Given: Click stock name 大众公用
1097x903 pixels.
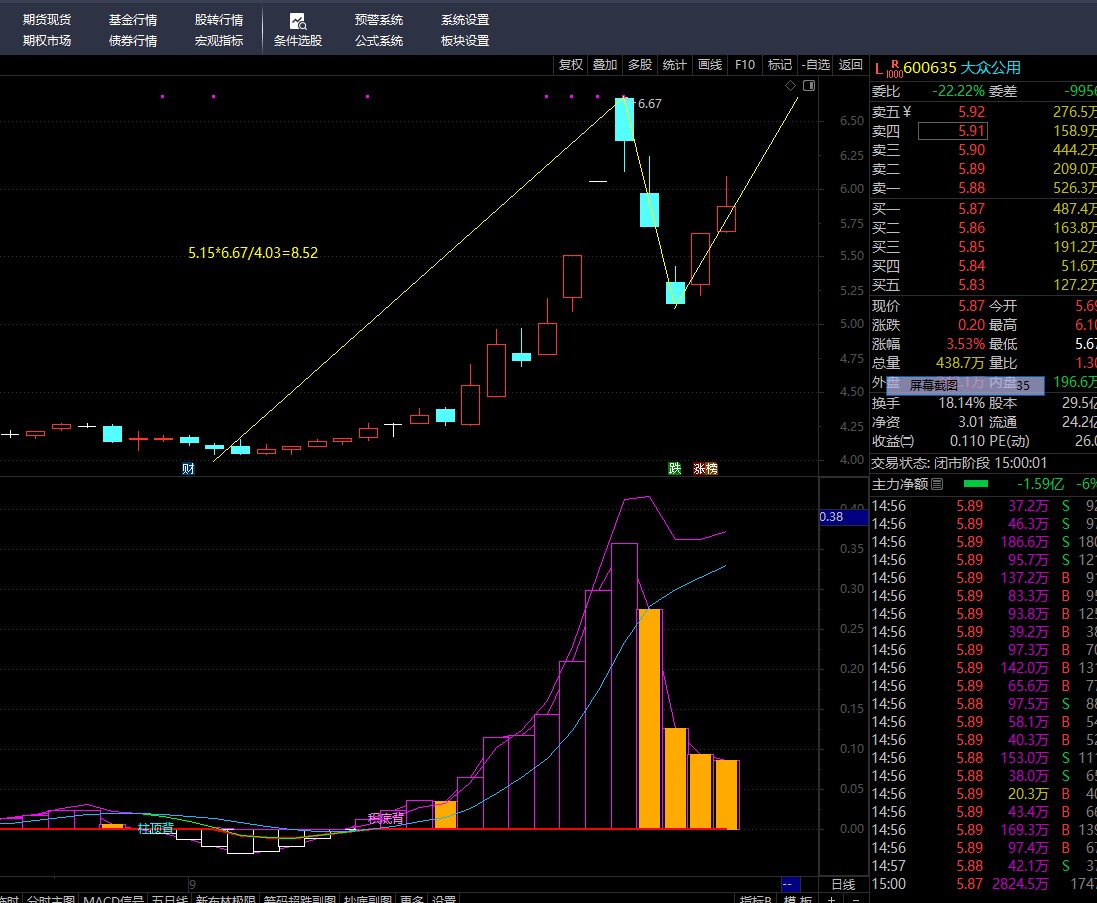Looking at the screenshot, I should pos(991,68).
